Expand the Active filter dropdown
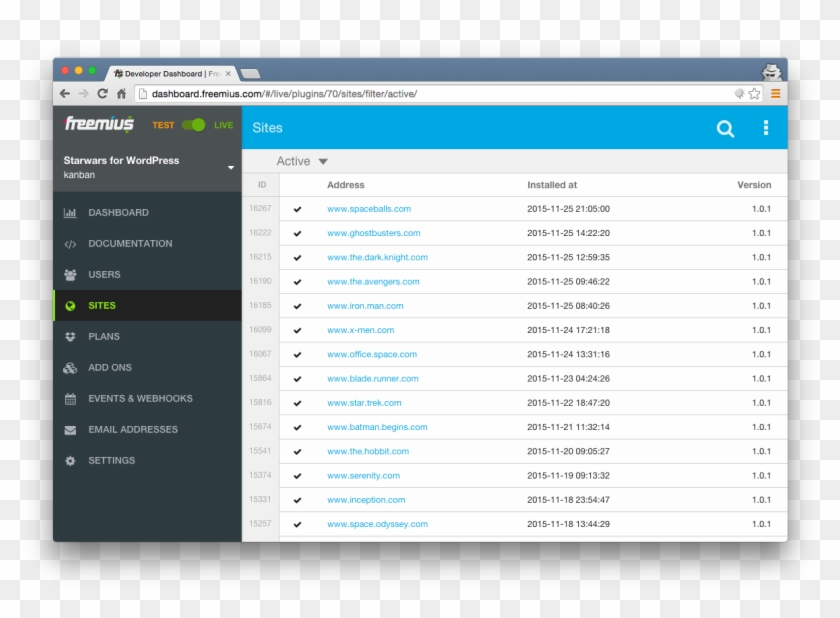 point(299,161)
